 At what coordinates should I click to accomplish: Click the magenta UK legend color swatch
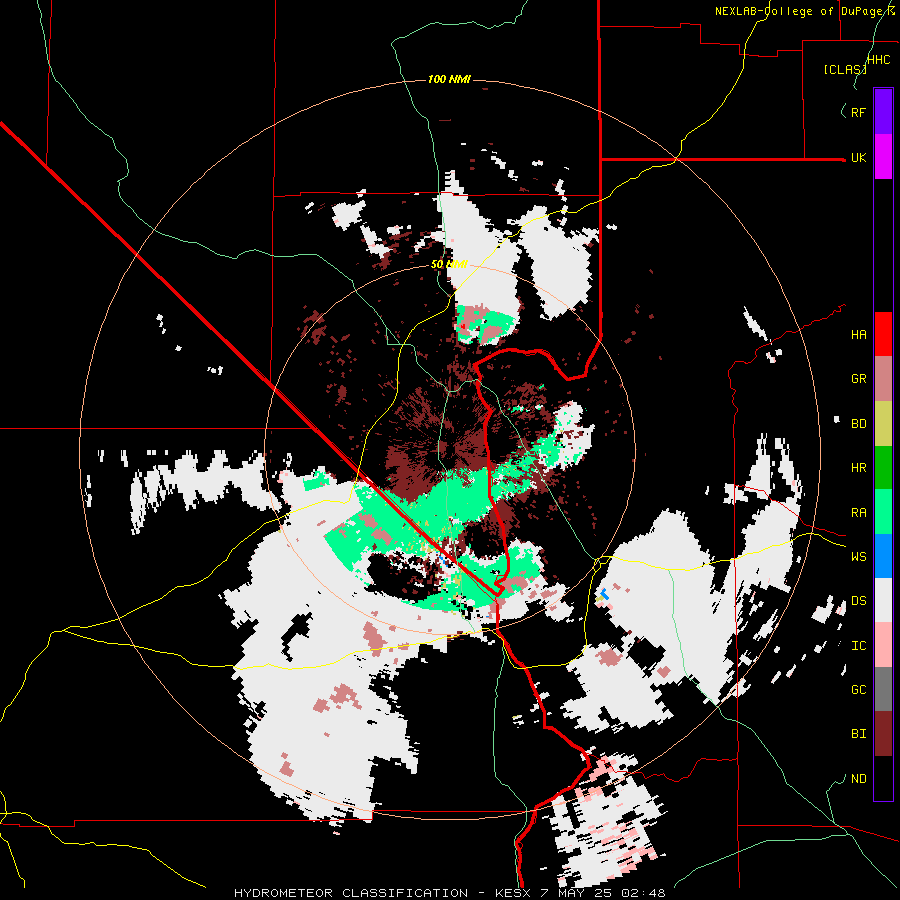coord(883,157)
